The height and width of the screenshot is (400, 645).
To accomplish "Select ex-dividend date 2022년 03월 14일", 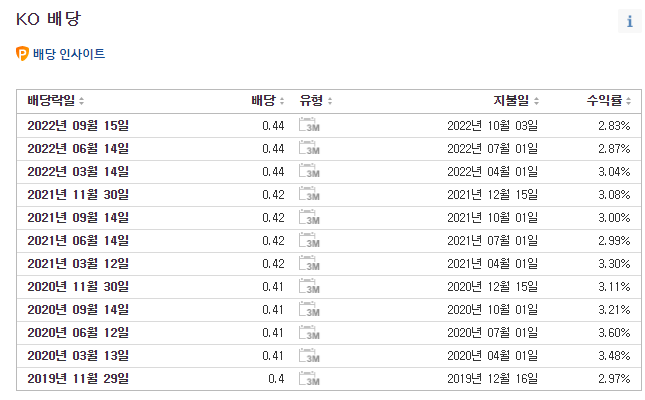I will coord(78,172).
